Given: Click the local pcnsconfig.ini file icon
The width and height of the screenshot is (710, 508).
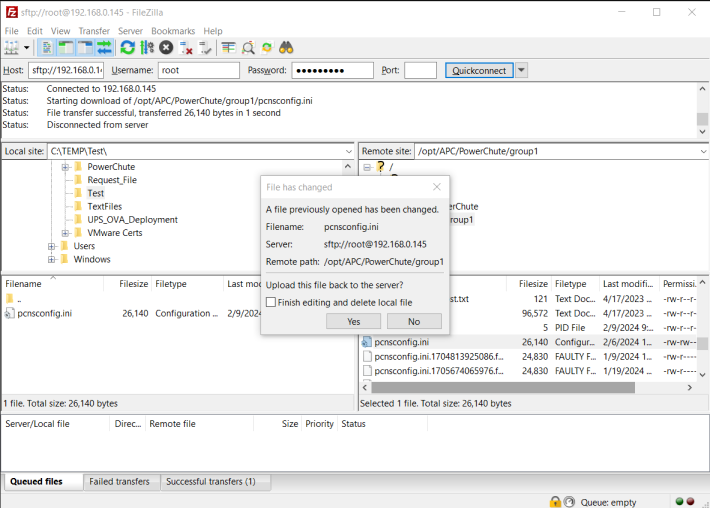Looking at the screenshot, I should [9, 313].
